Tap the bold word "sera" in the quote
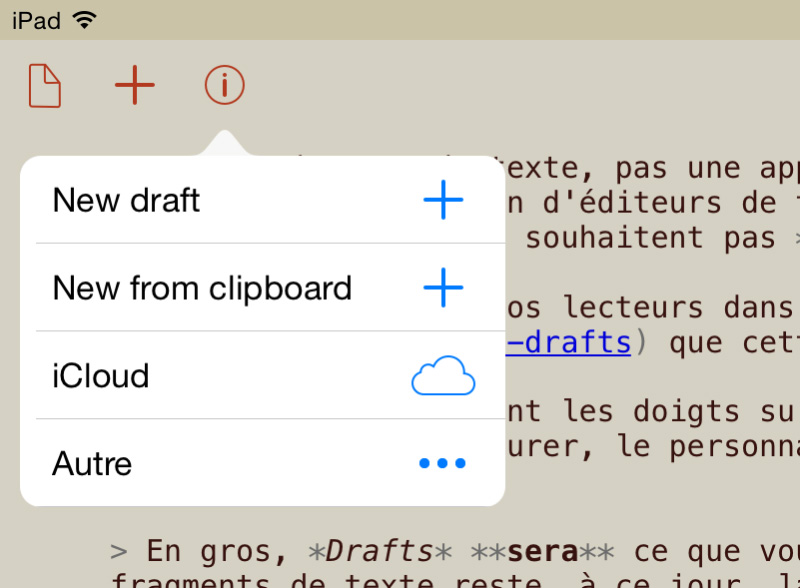 (x=543, y=551)
